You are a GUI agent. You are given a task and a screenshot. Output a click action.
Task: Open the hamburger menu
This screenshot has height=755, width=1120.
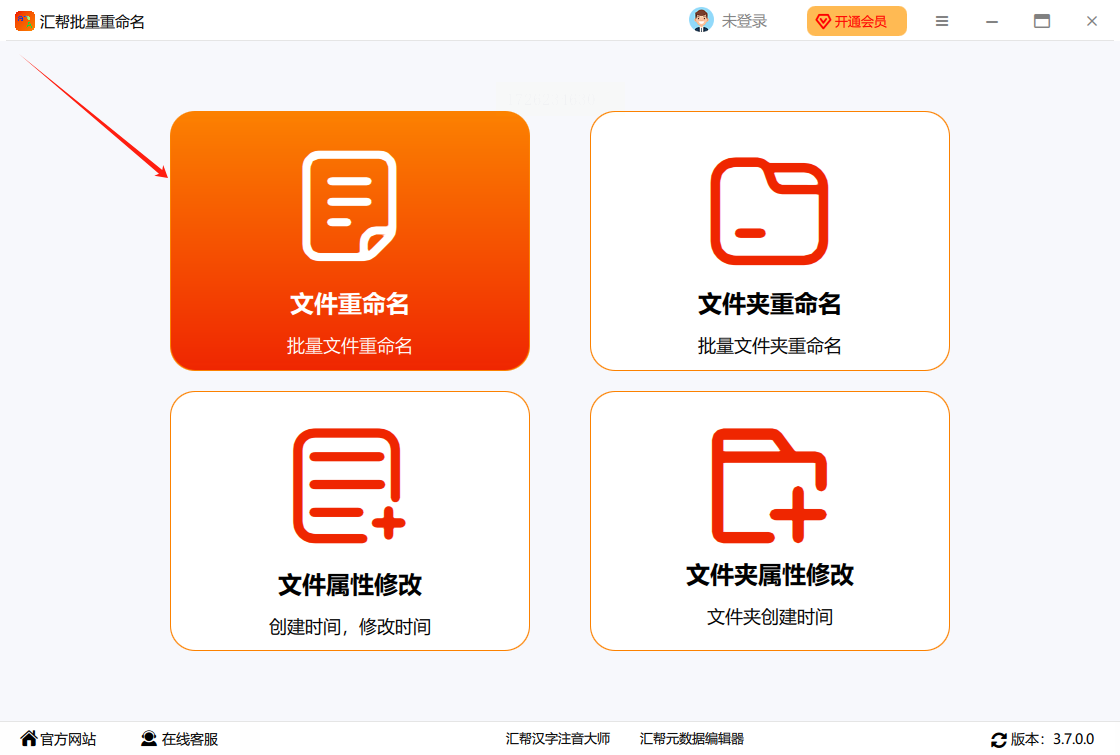(942, 21)
